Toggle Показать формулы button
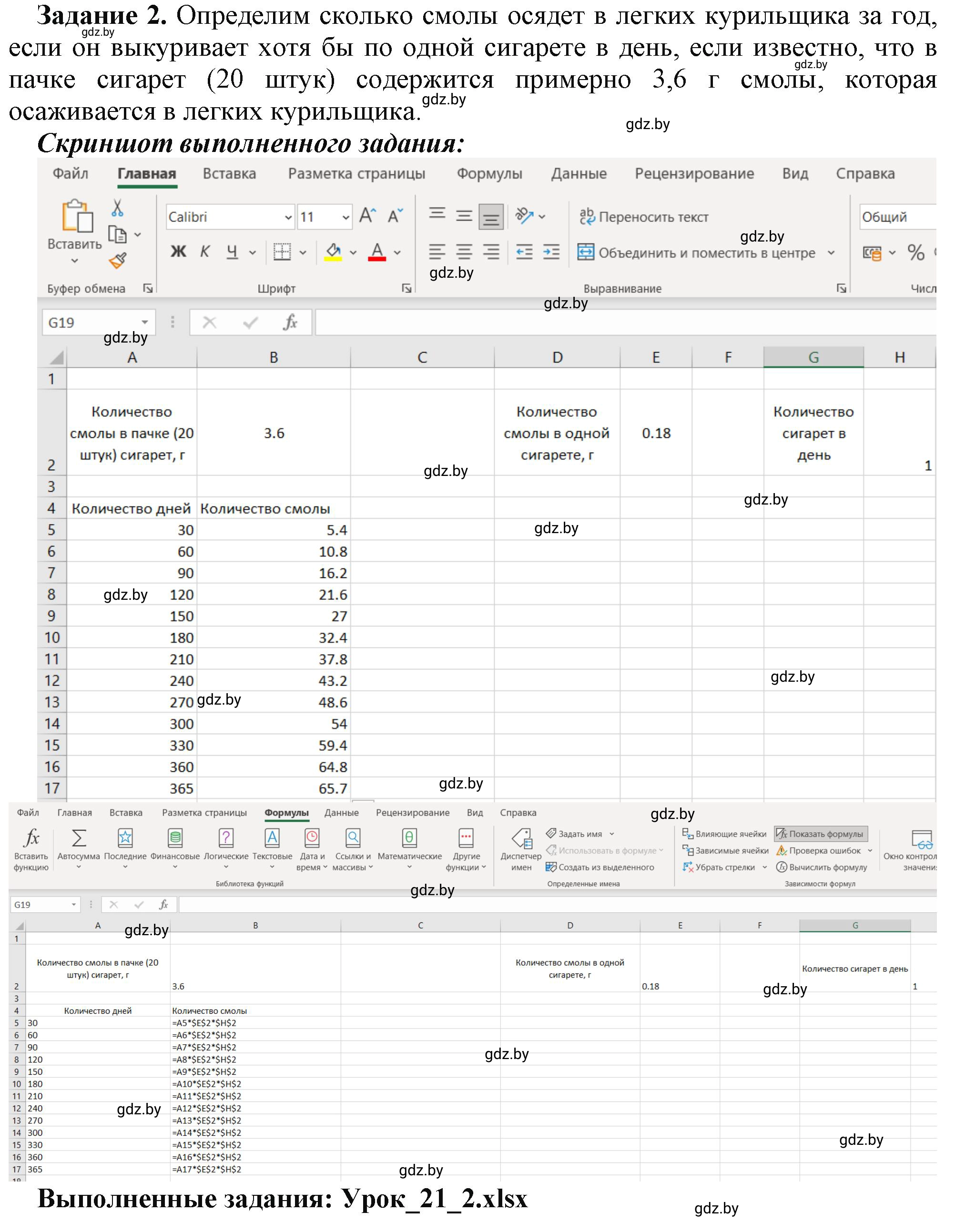This screenshot has width=955, height=1232. pos(821,834)
